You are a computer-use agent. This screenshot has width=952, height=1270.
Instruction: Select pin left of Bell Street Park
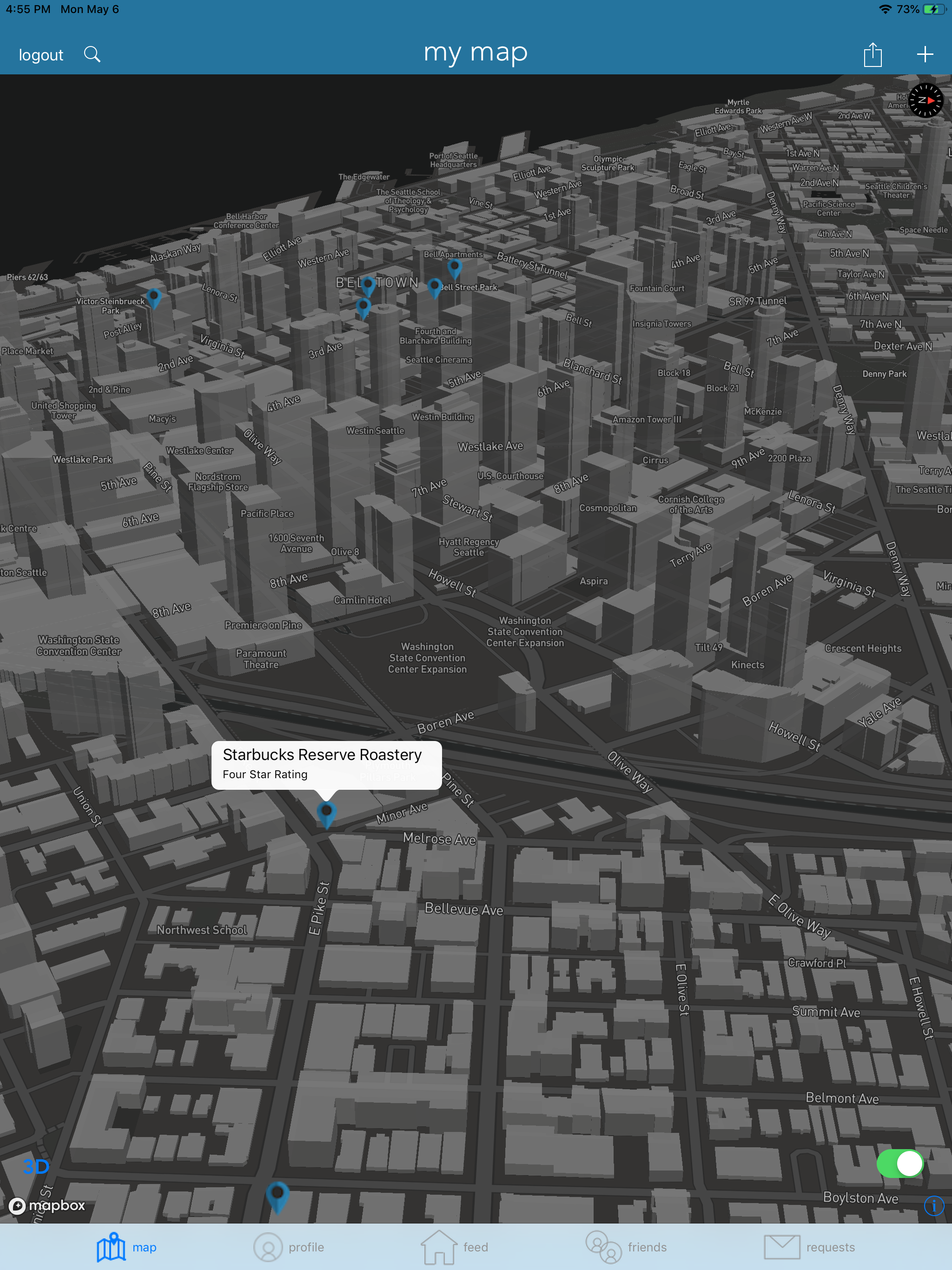(435, 288)
